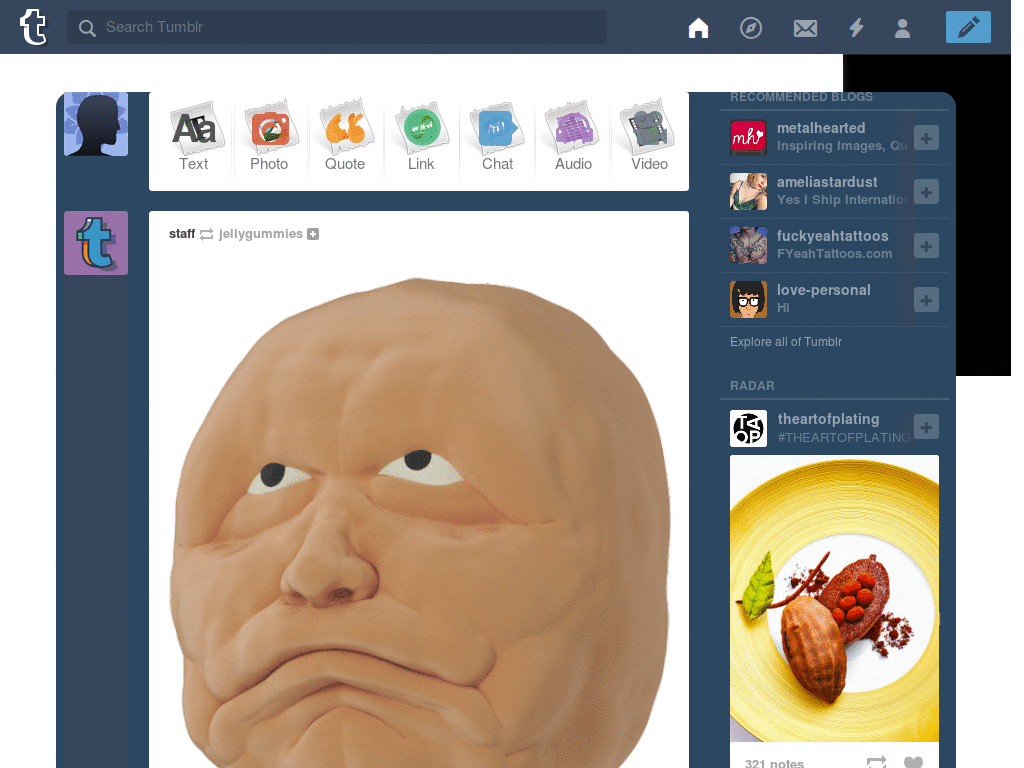Open the plated dessert radar photo
The width and height of the screenshot is (1024, 768).
tap(834, 598)
